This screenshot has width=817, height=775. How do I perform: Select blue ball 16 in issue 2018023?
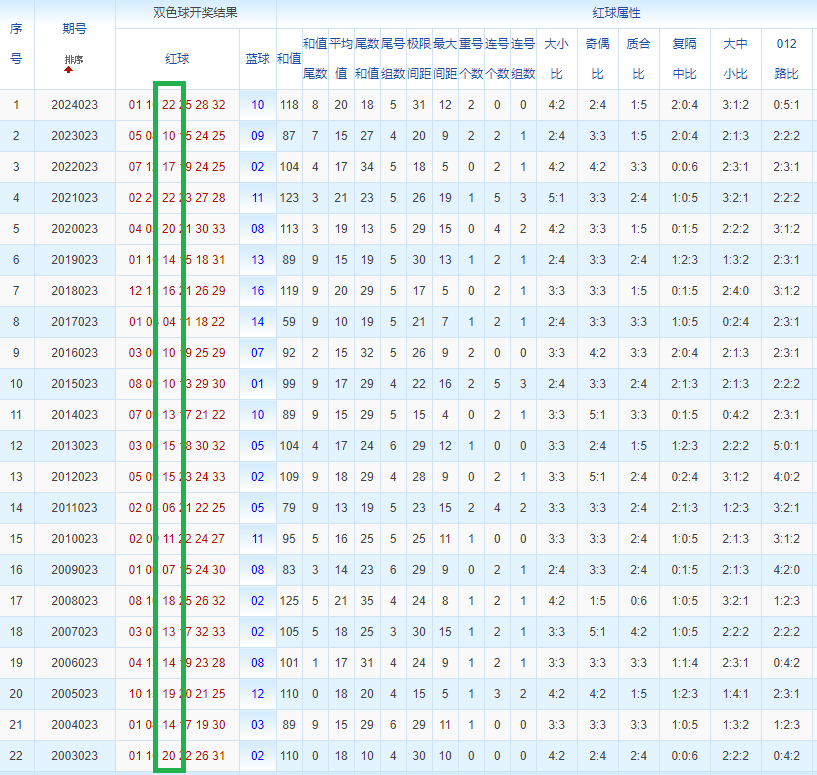(257, 291)
